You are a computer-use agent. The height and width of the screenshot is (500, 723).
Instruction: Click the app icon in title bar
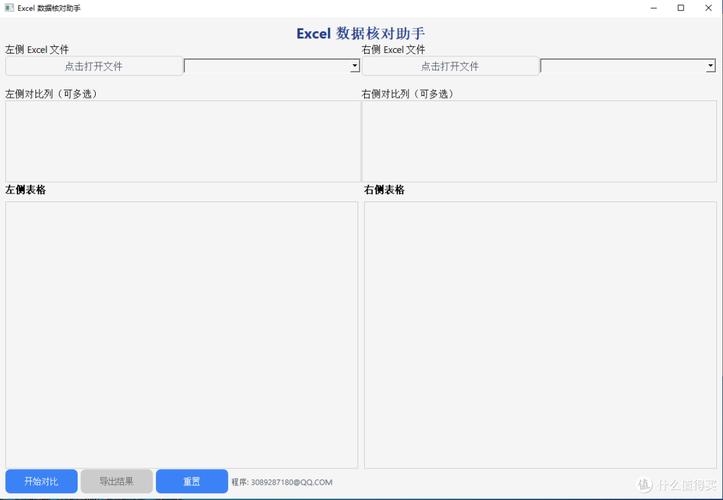[x=9, y=8]
